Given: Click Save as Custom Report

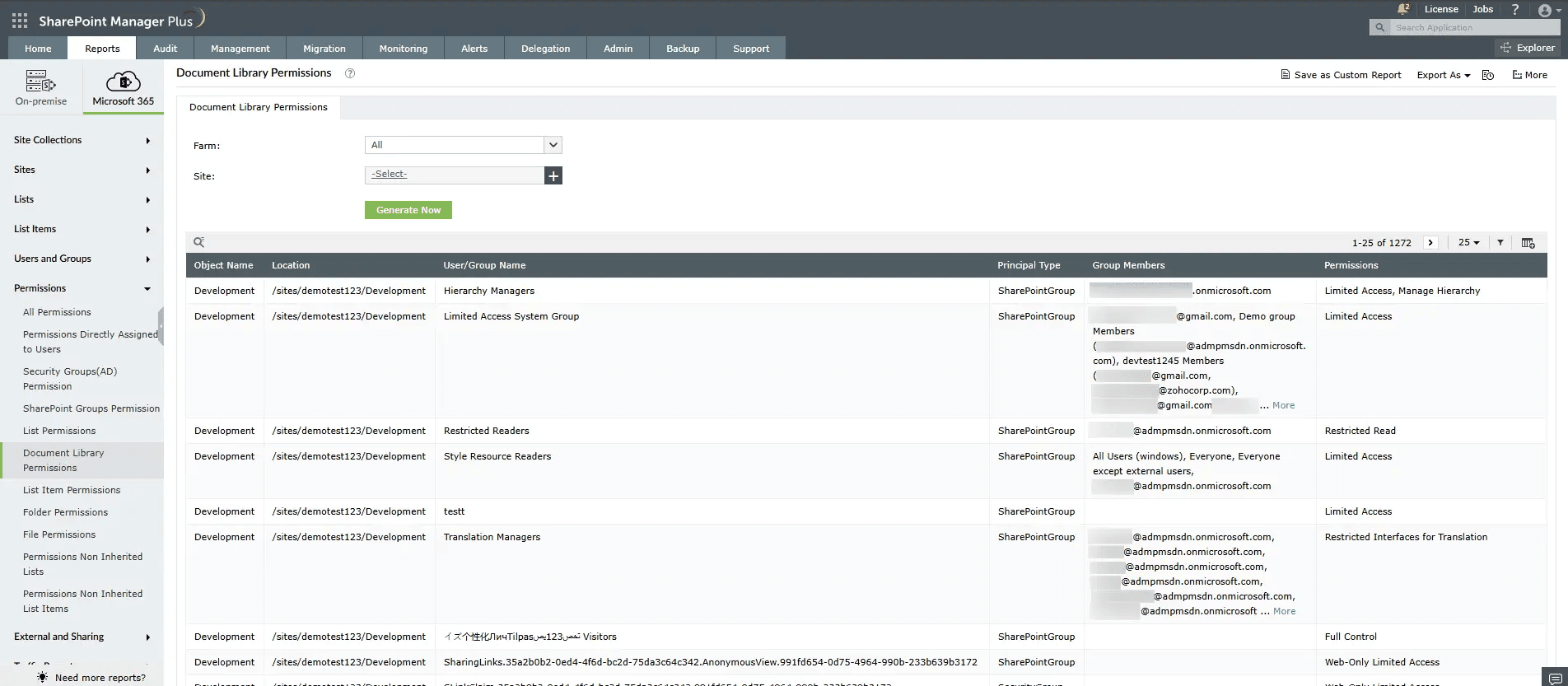Looking at the screenshot, I should coord(1341,75).
